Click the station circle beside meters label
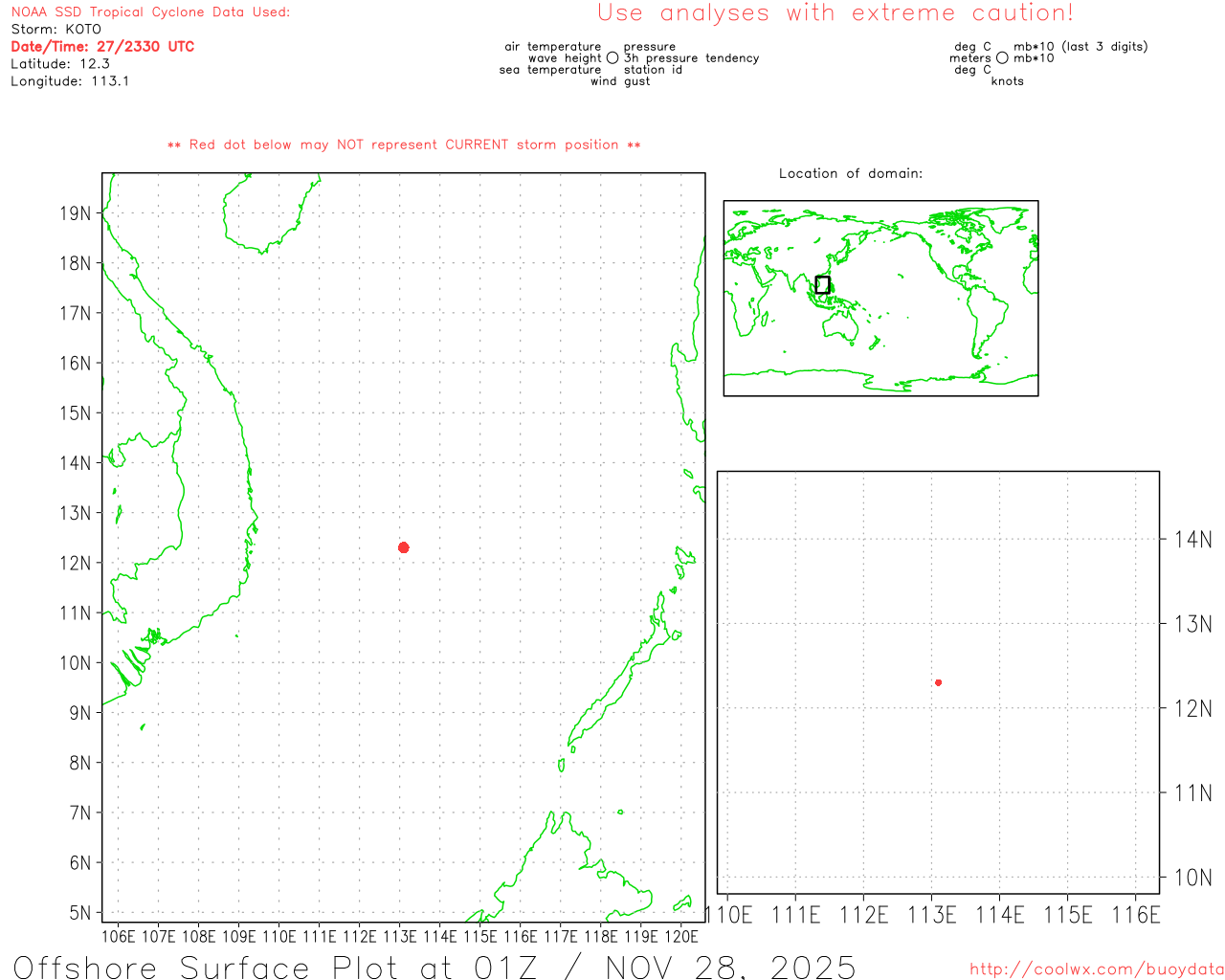 pos(1002,58)
